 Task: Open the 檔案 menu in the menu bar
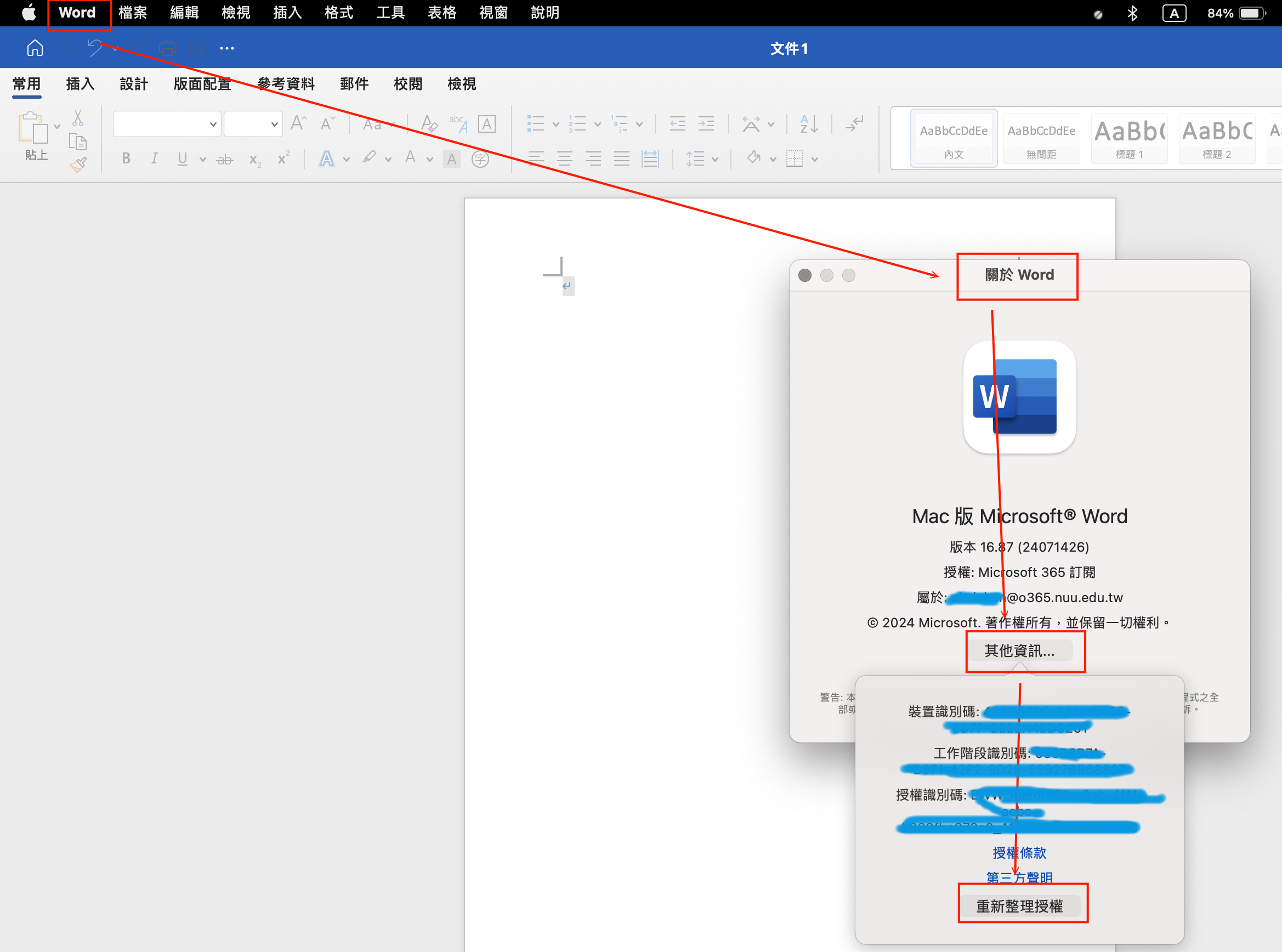tap(133, 13)
